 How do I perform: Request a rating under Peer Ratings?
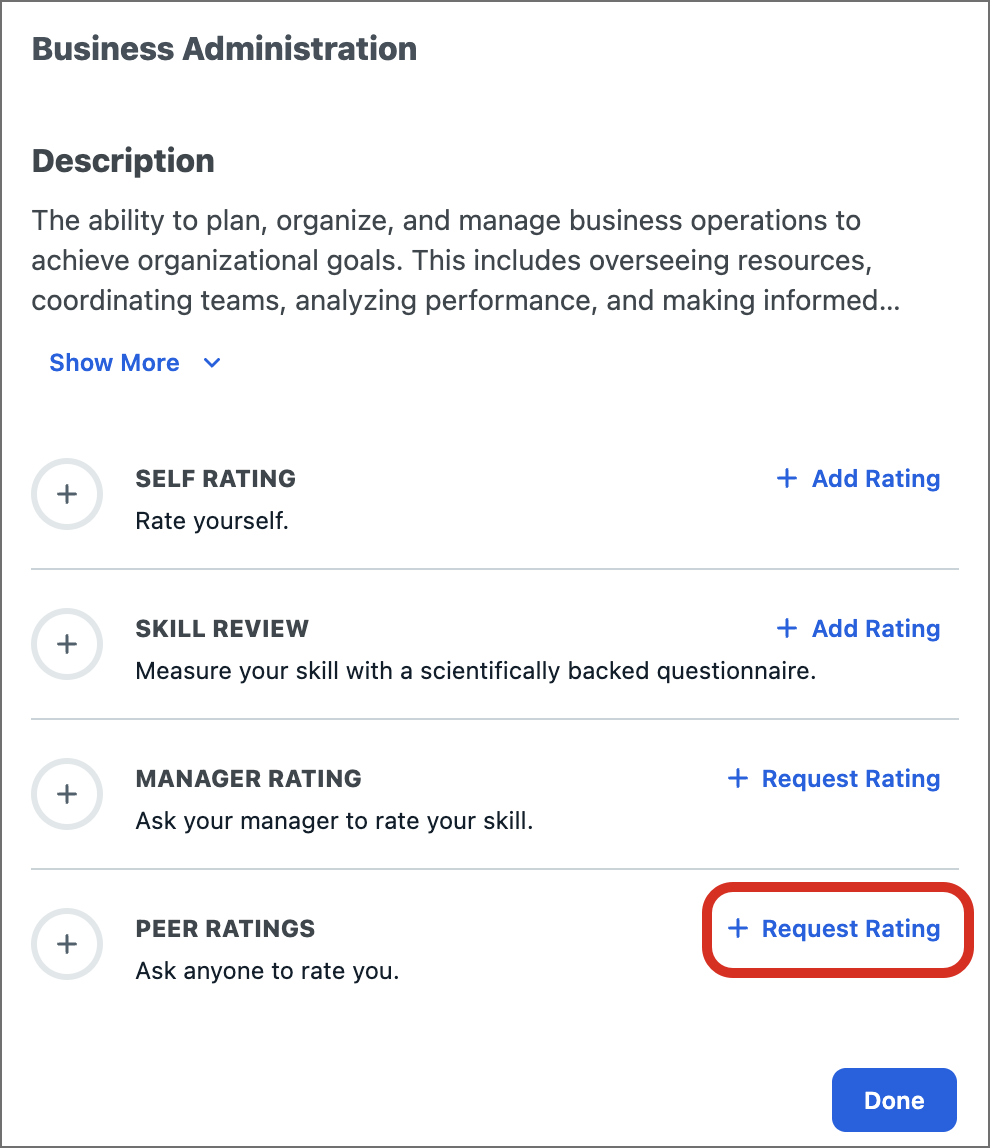click(850, 929)
